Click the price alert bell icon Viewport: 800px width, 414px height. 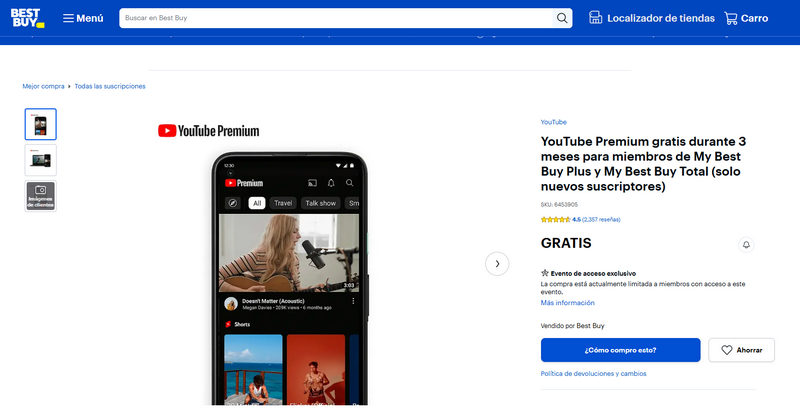pyautogui.click(x=746, y=244)
